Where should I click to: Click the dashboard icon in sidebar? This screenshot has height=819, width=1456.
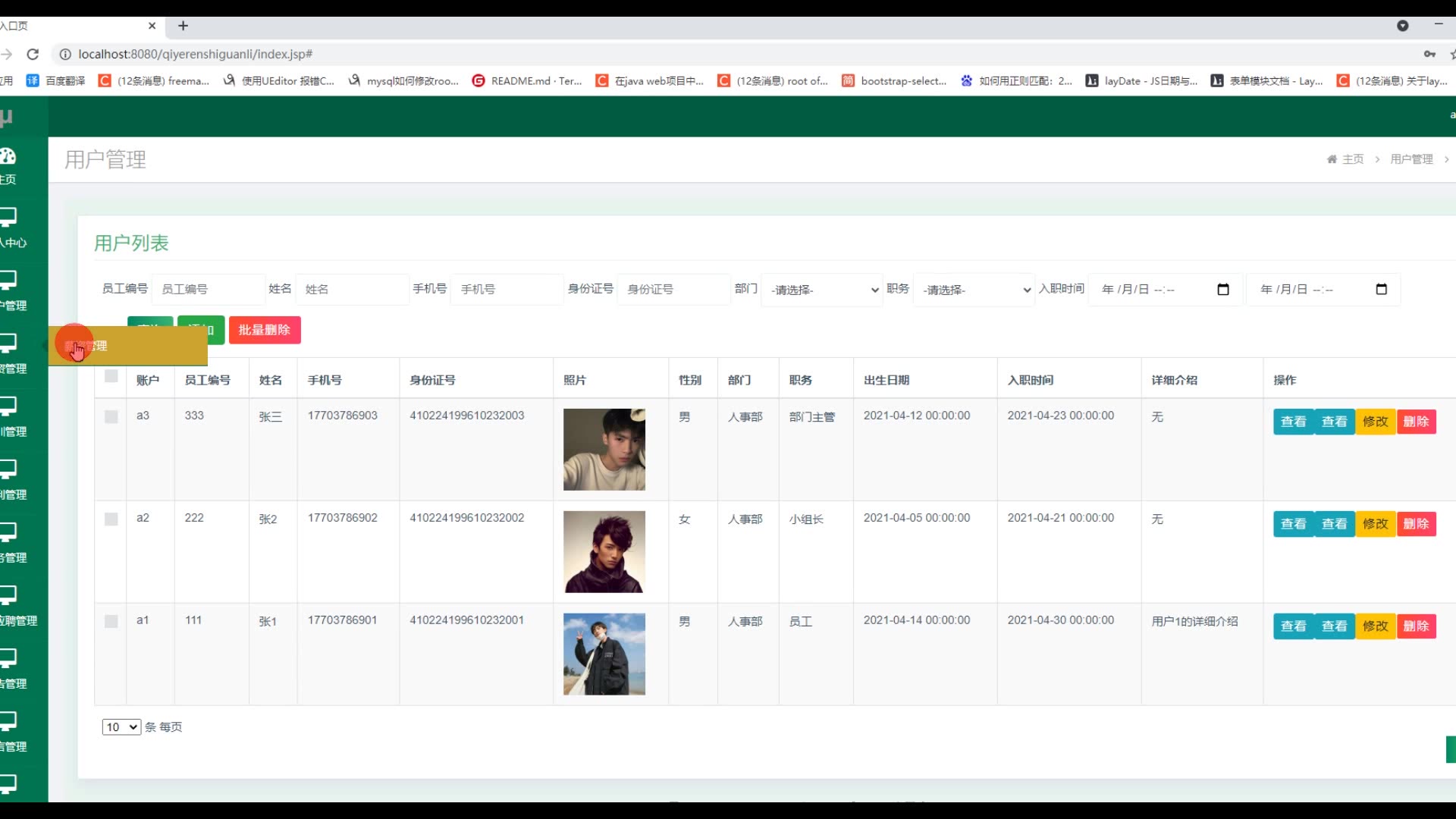[x=8, y=156]
